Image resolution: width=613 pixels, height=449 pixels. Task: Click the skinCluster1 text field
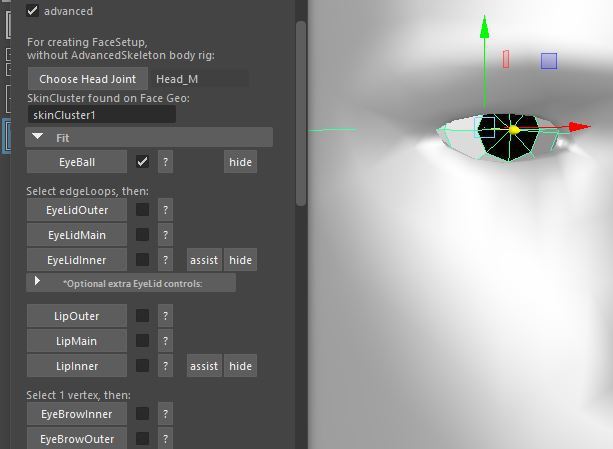pyautogui.click(x=102, y=115)
